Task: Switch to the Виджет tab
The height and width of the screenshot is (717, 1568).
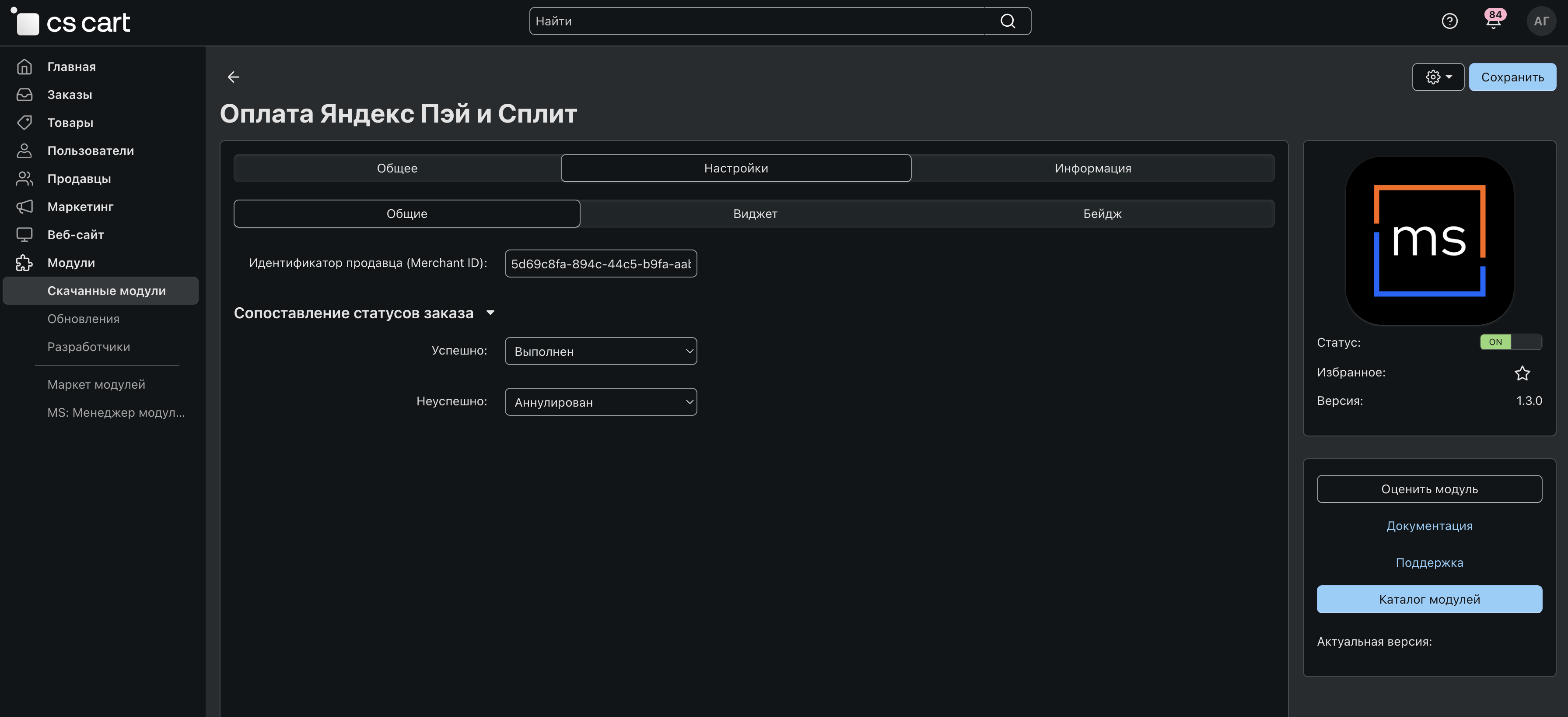Action: tap(755, 214)
